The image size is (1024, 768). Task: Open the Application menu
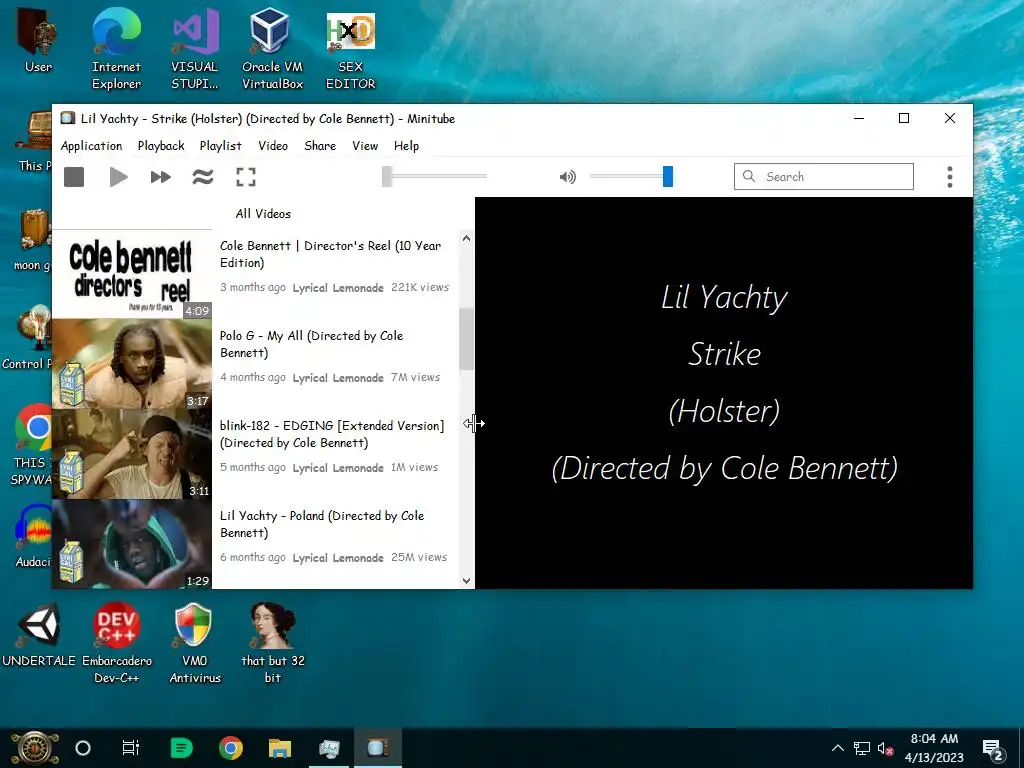[91, 146]
